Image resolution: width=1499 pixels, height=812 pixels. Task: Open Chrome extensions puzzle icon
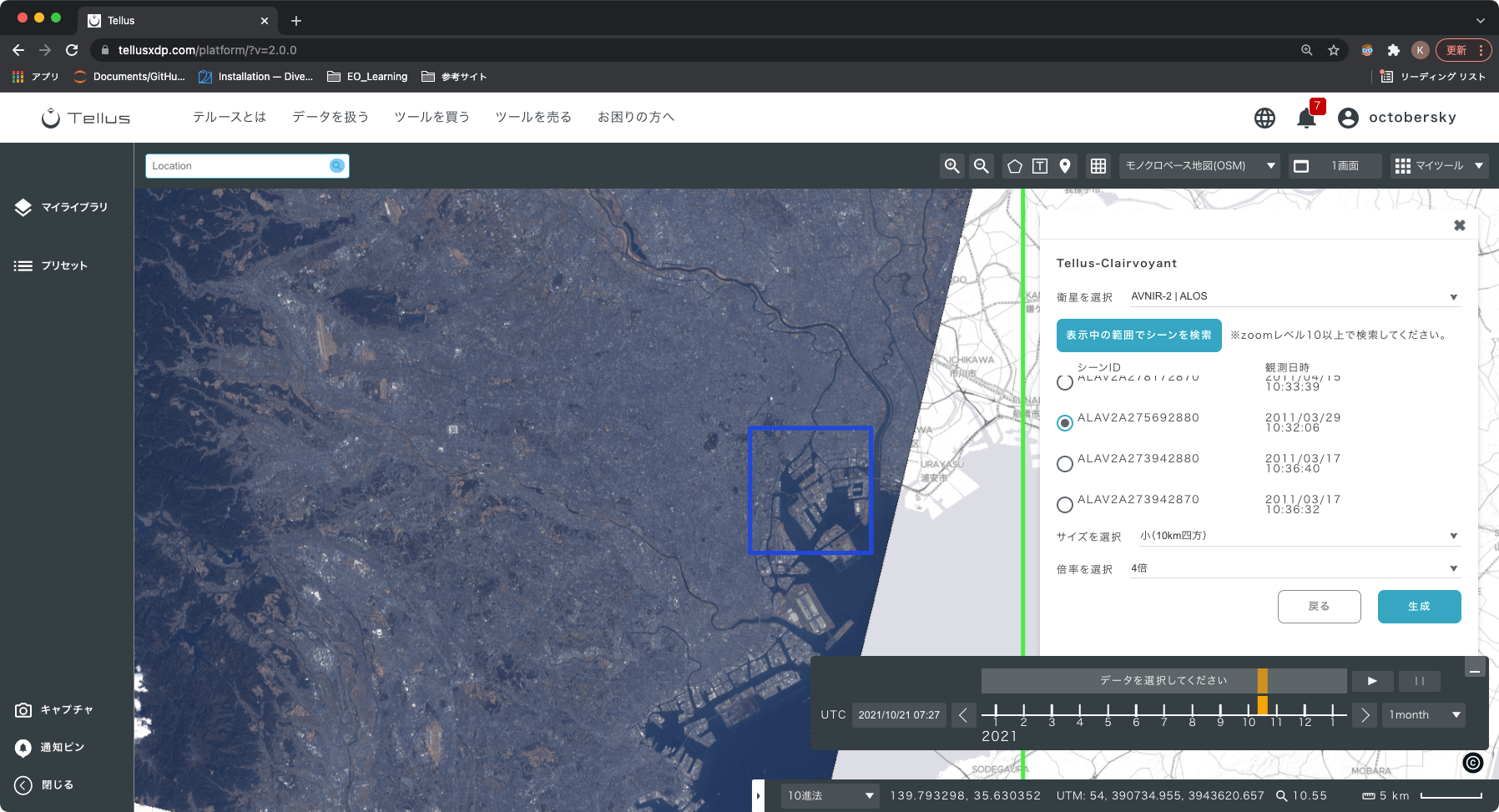1393,50
